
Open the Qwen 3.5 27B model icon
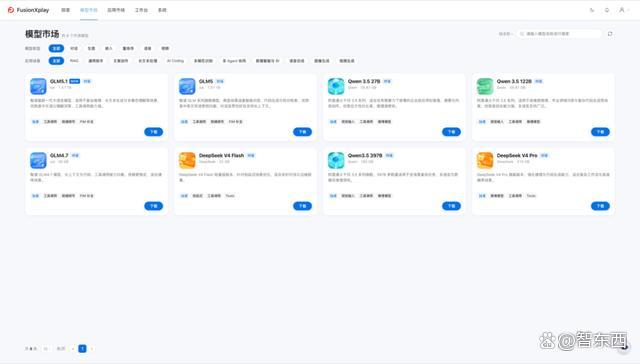click(336, 86)
